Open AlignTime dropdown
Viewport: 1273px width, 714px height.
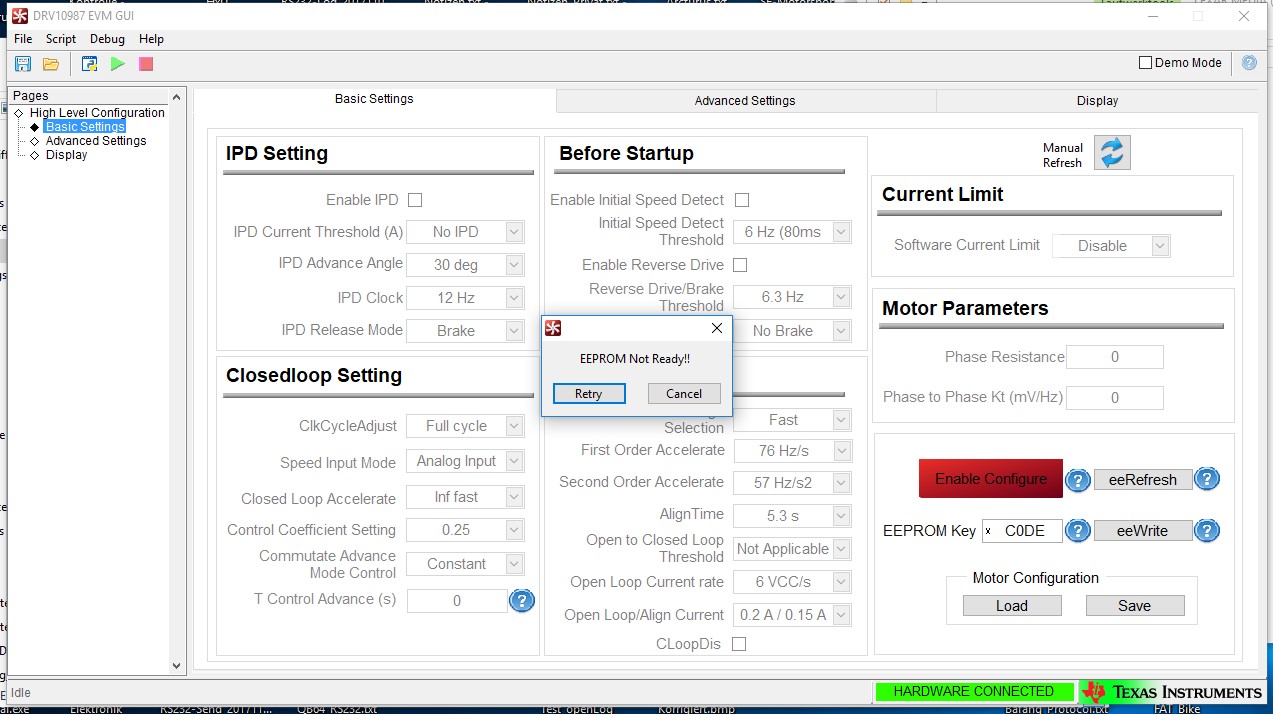[792, 516]
